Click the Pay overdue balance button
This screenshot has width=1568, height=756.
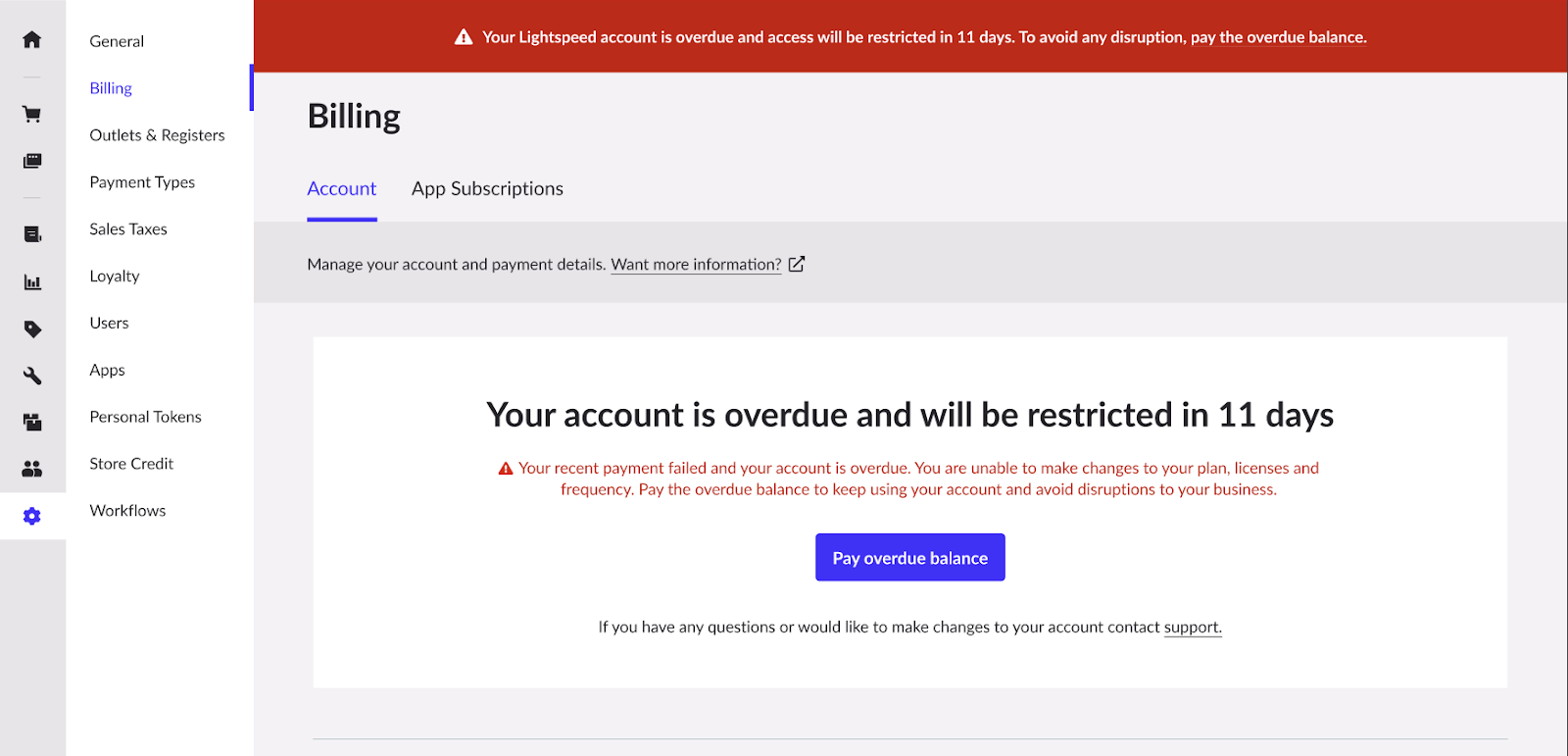910,557
